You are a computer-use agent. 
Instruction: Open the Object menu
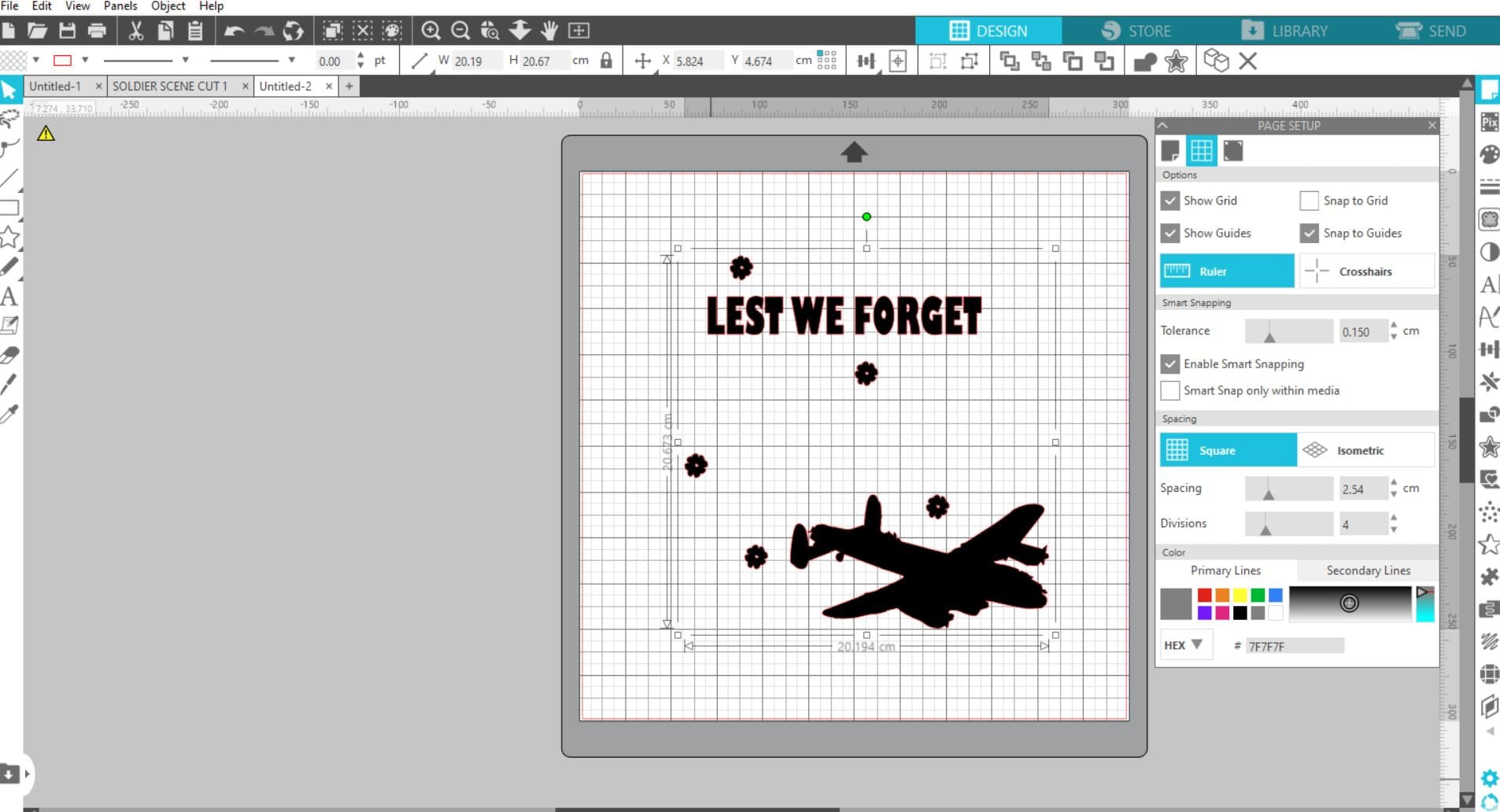click(168, 6)
